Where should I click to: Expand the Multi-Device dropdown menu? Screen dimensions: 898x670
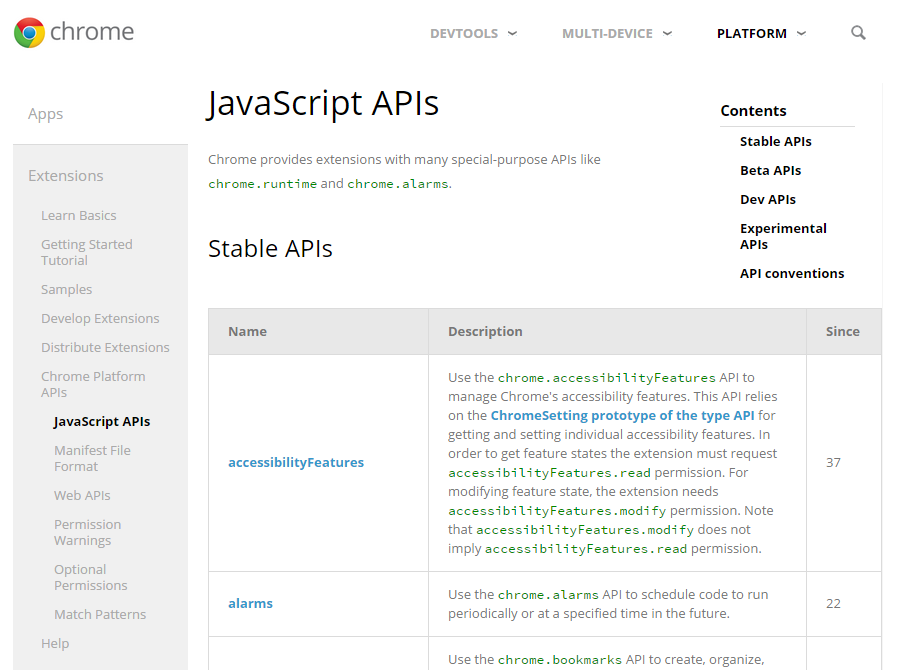[616, 34]
